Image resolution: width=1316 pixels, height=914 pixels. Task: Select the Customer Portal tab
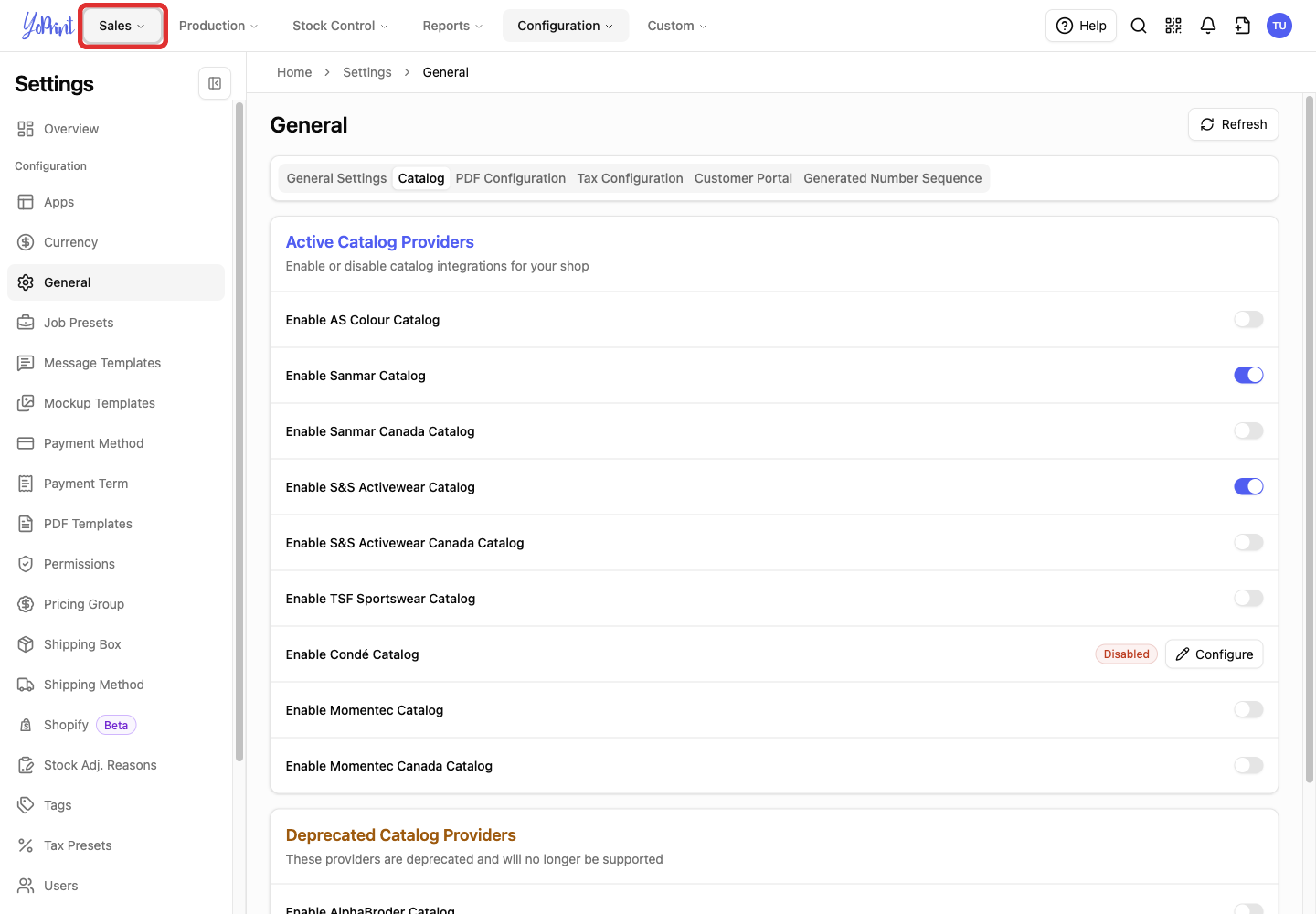743,178
